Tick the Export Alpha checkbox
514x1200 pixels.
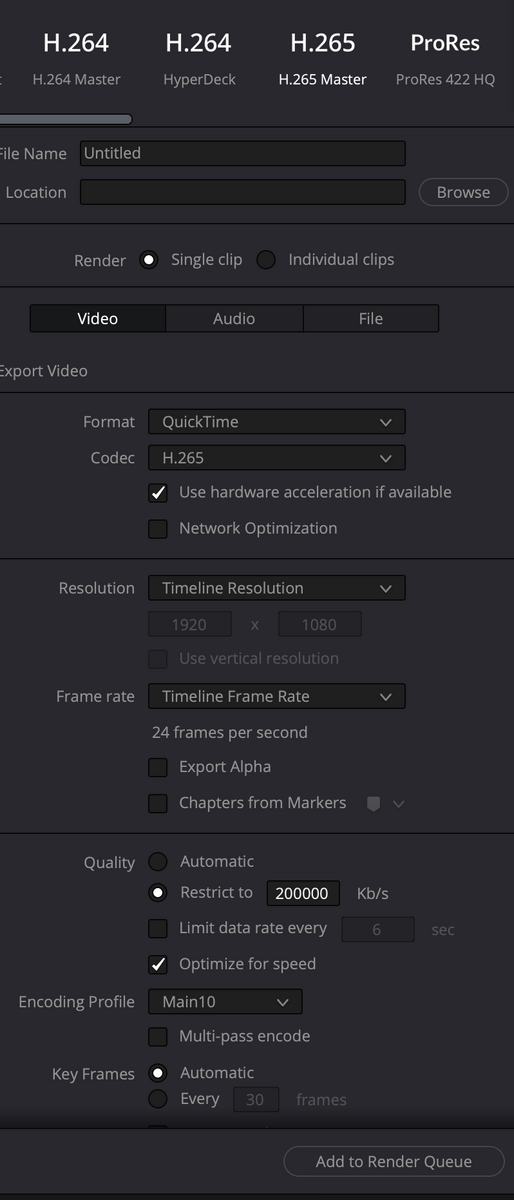pyautogui.click(x=158, y=768)
